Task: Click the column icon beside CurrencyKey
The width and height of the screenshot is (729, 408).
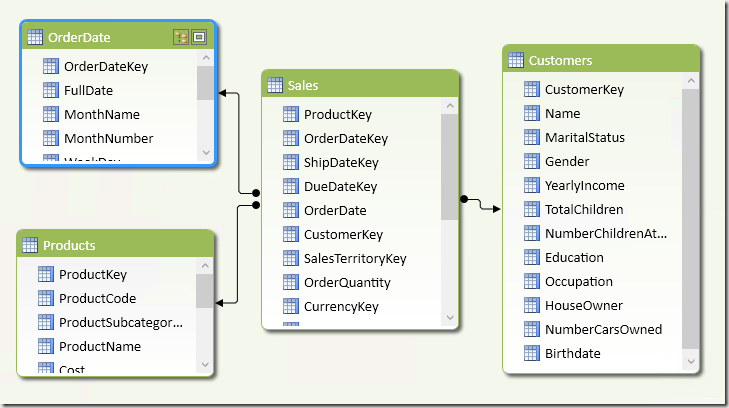Action: (291, 306)
